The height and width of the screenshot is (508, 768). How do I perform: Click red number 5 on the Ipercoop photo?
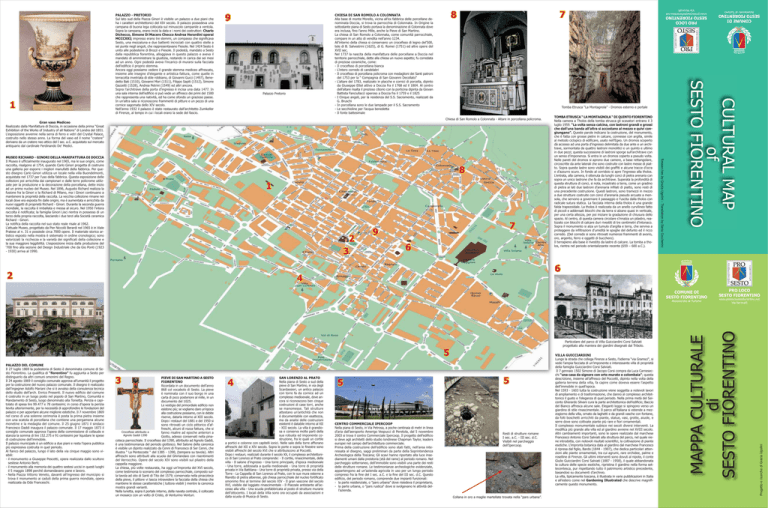click(340, 382)
